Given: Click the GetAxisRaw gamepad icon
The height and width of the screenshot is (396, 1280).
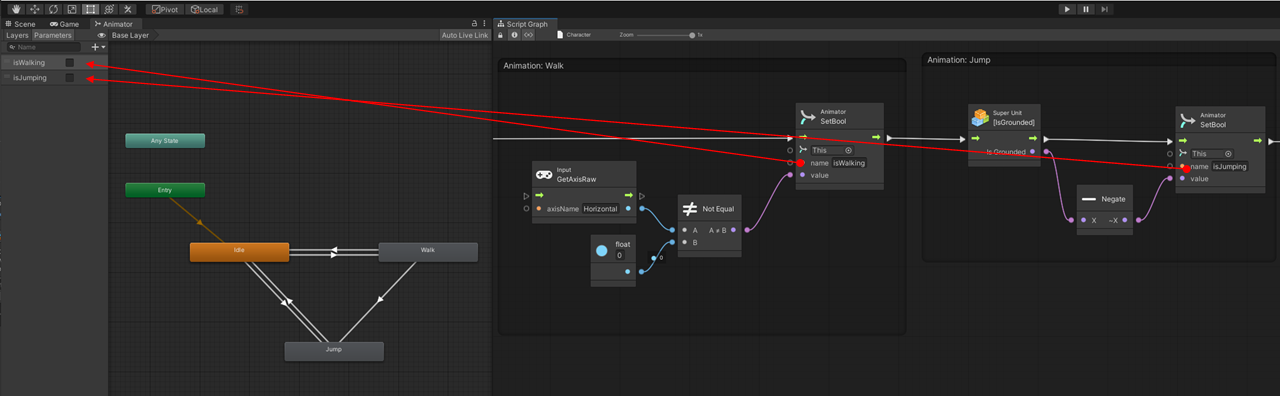Looking at the screenshot, I should (x=545, y=174).
